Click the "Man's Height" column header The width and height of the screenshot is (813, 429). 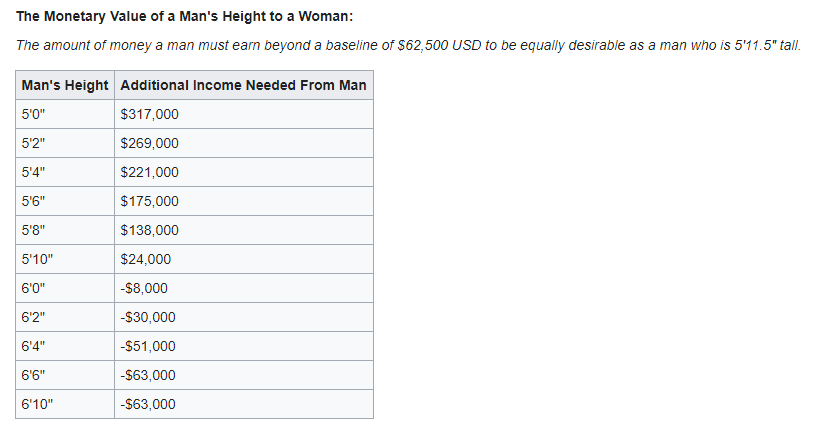(65, 85)
